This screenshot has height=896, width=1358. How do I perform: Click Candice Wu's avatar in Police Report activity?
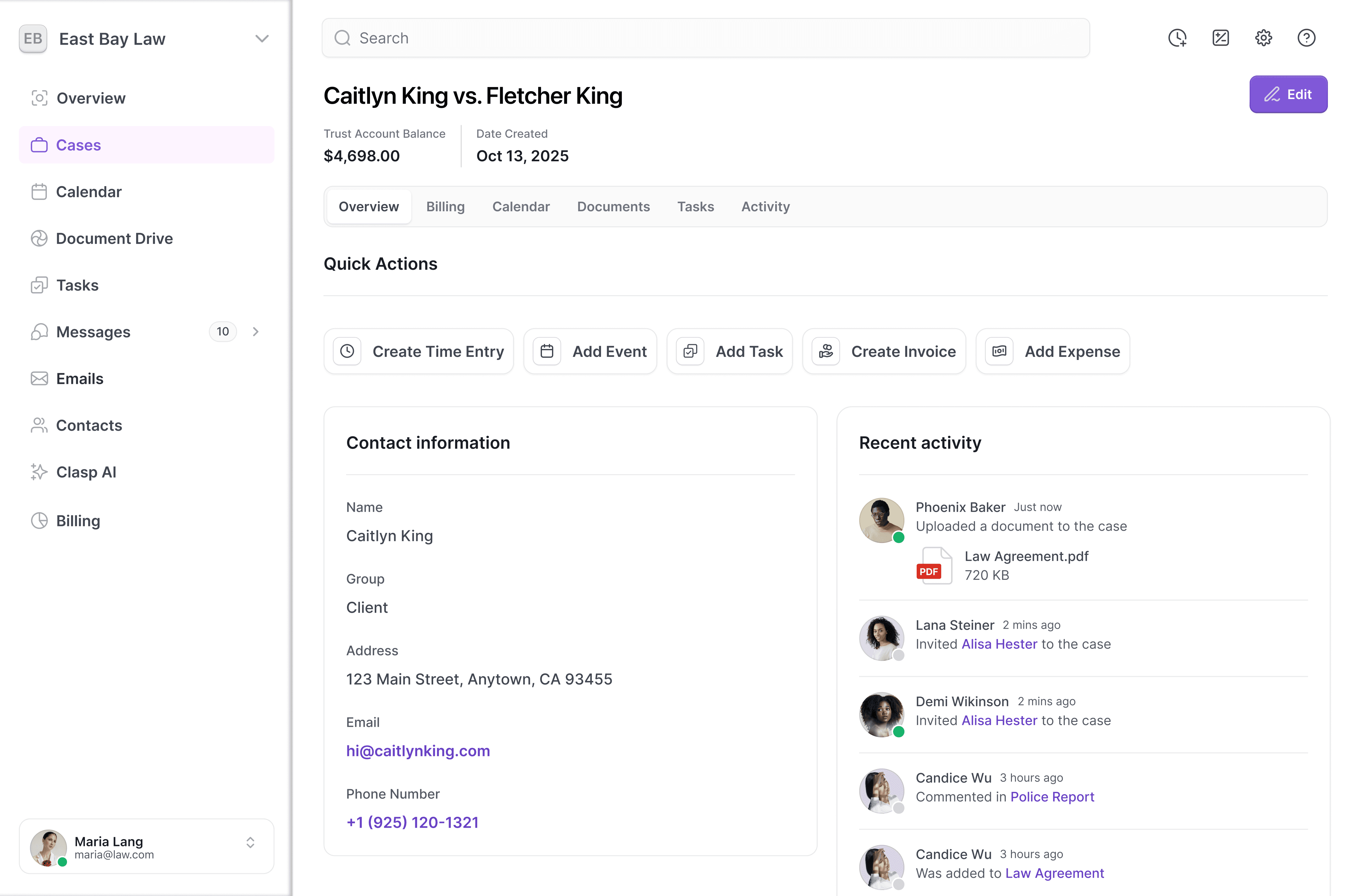tap(881, 791)
